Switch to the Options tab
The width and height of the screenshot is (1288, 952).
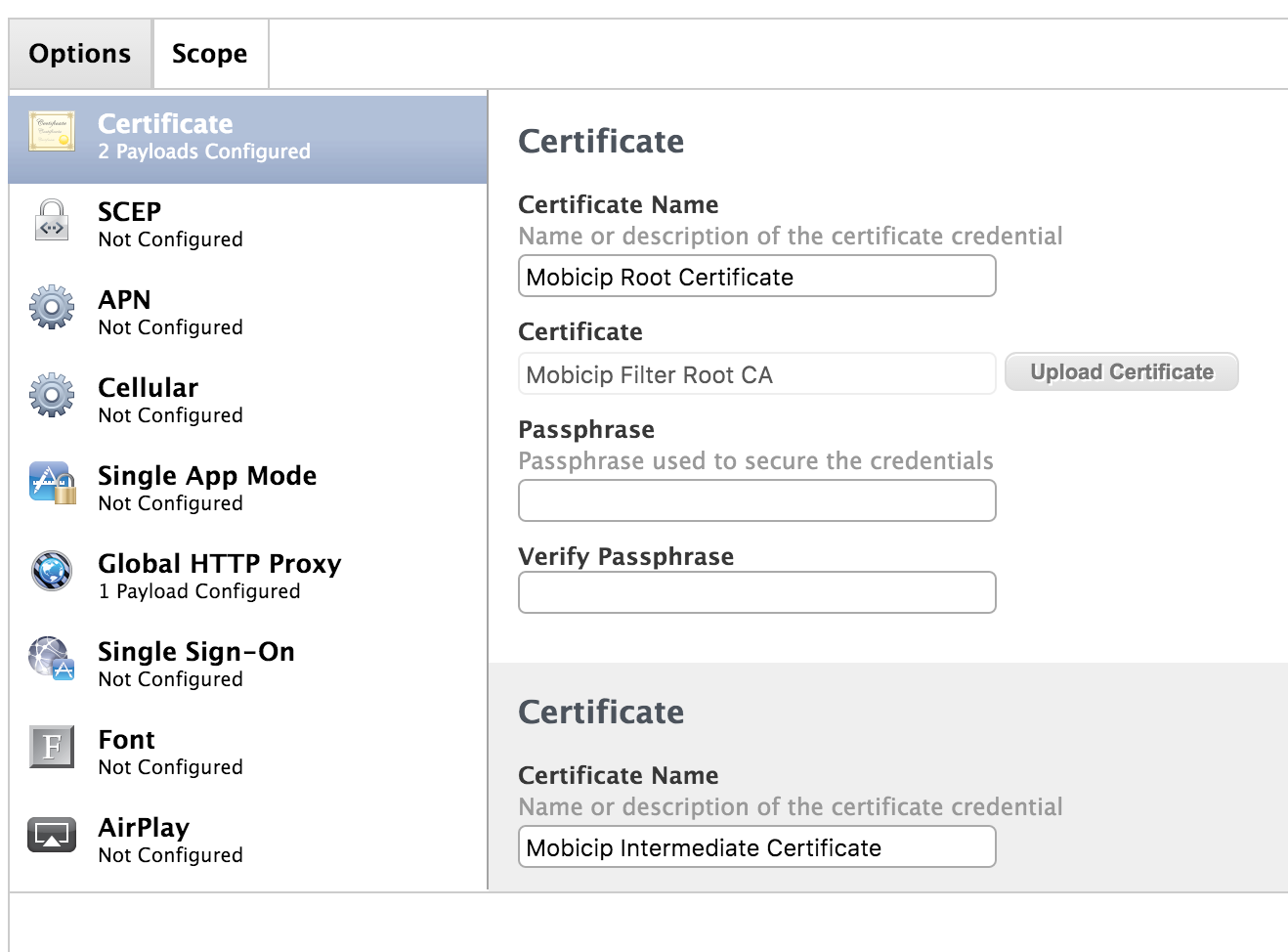click(80, 54)
